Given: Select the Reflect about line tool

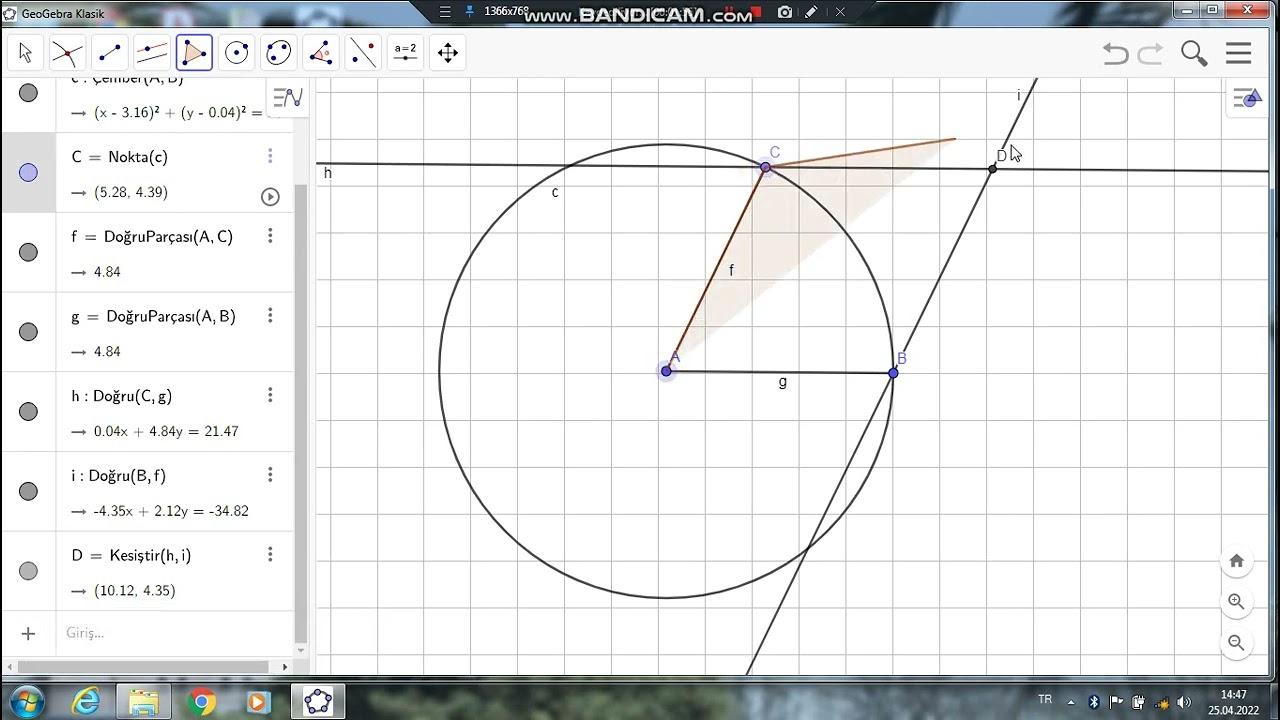Looking at the screenshot, I should (x=363, y=53).
